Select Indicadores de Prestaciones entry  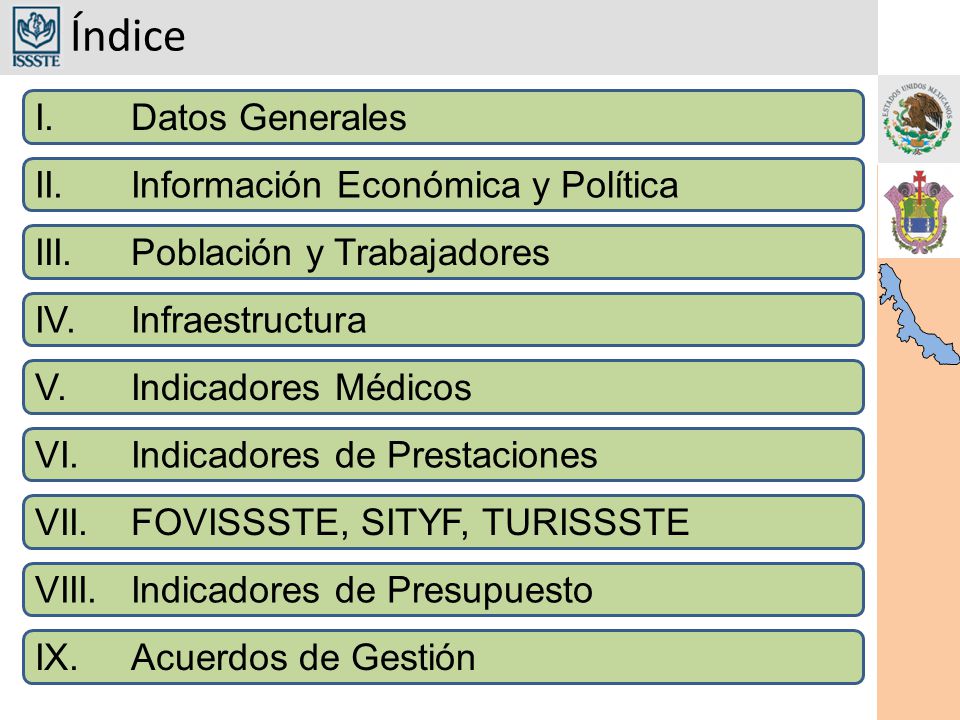click(x=443, y=454)
